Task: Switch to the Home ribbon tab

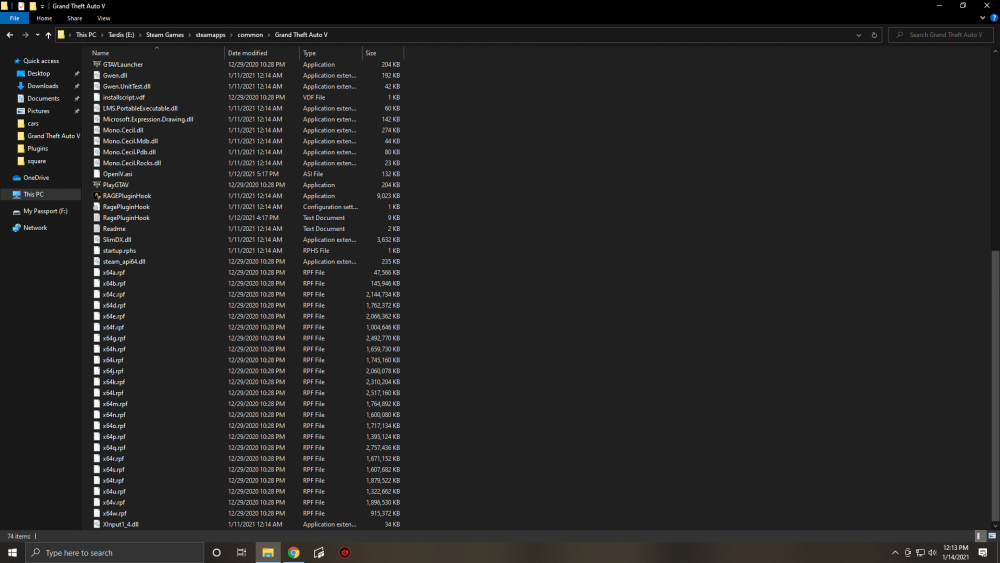Action: click(x=44, y=18)
